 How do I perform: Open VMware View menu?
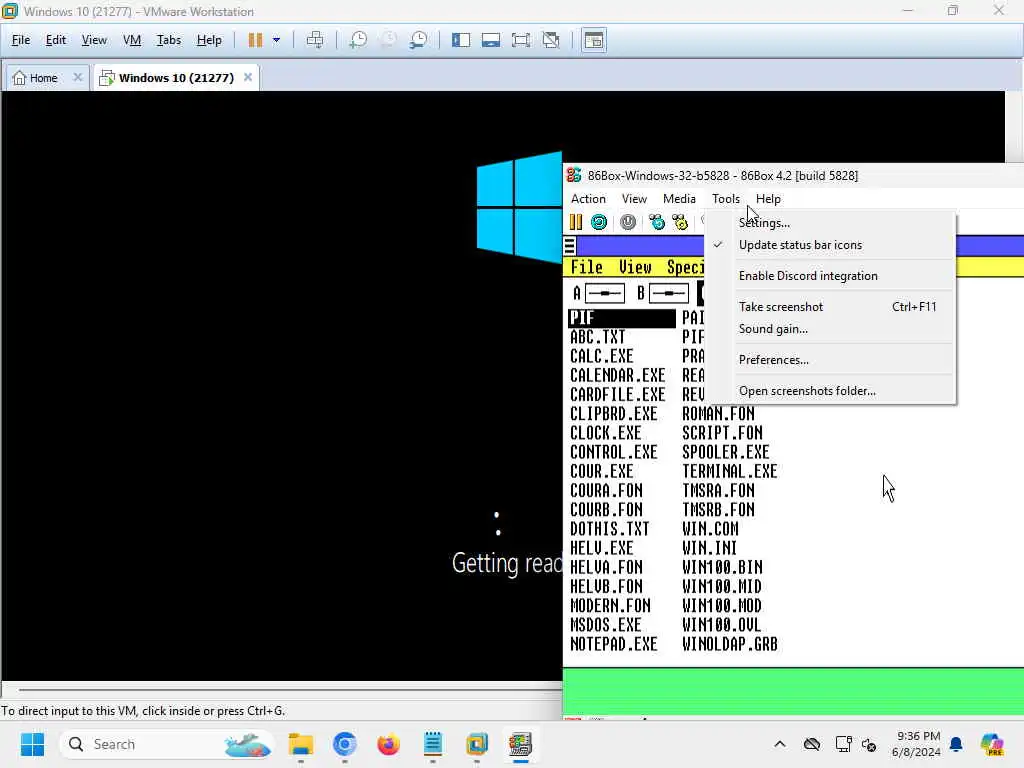94,40
